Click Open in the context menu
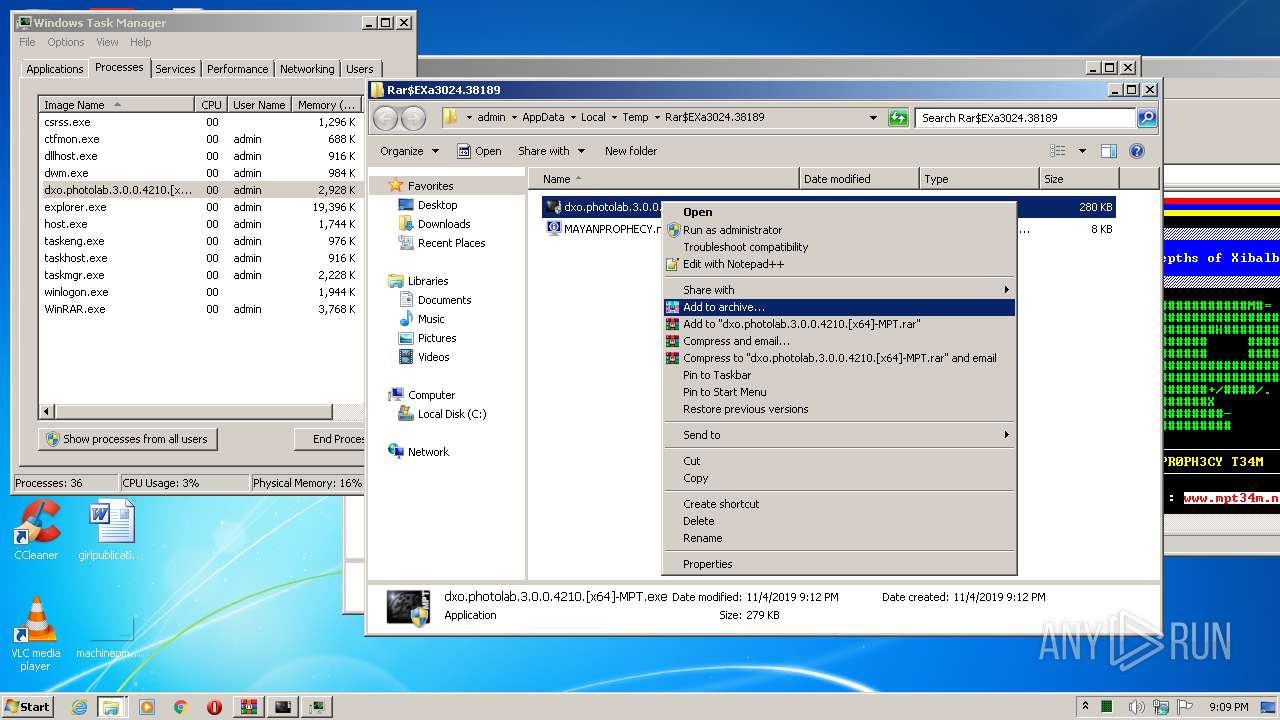 tap(839, 212)
